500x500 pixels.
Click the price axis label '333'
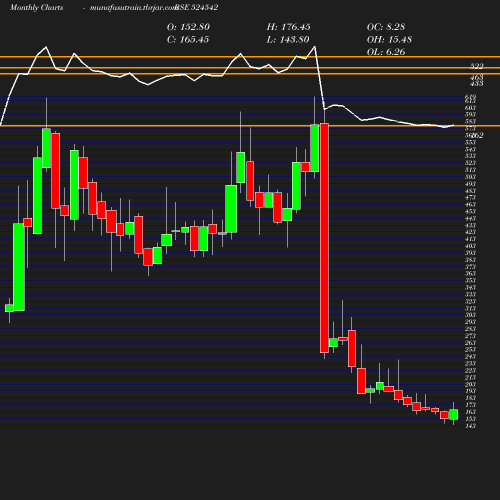[470, 294]
